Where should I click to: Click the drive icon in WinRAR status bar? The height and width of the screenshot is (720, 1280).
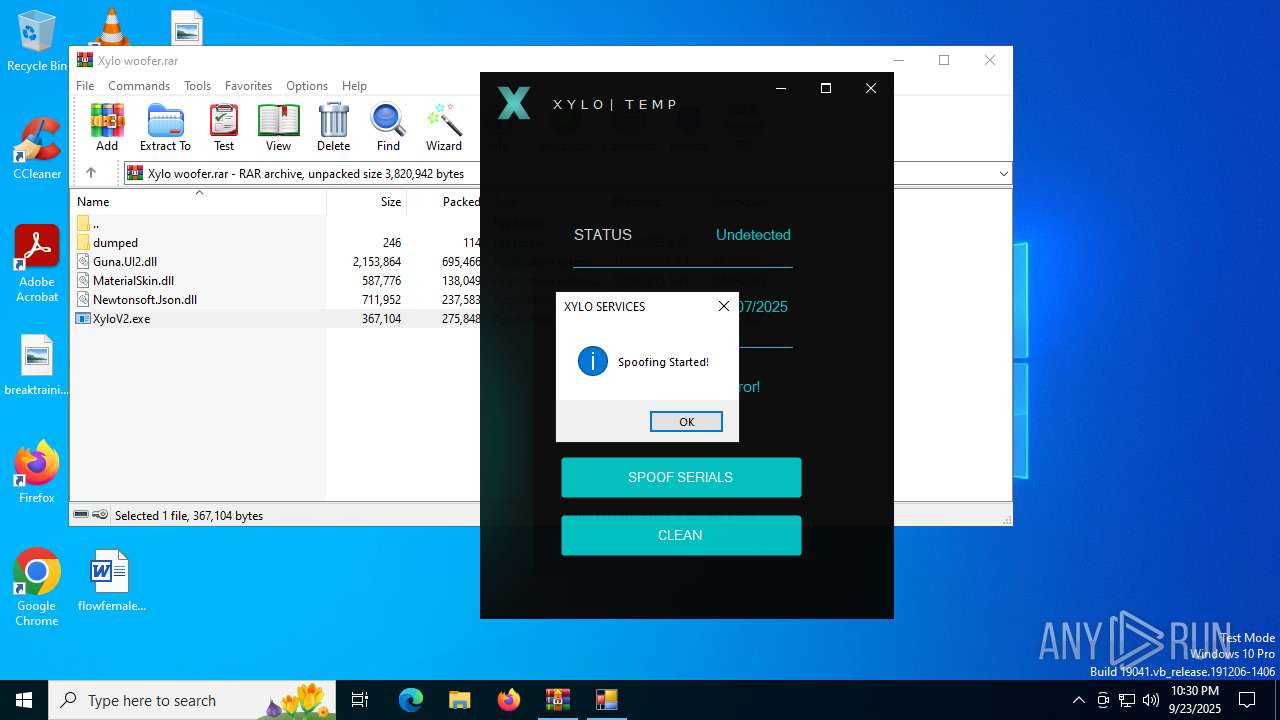tap(82, 515)
